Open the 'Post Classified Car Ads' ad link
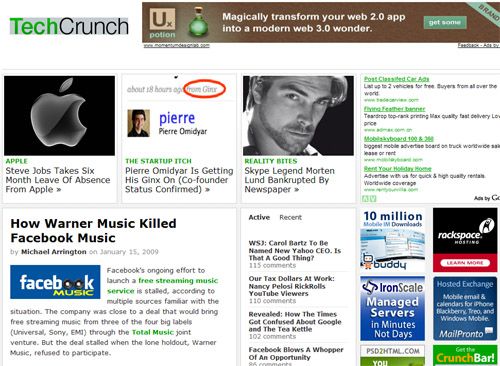 point(396,79)
